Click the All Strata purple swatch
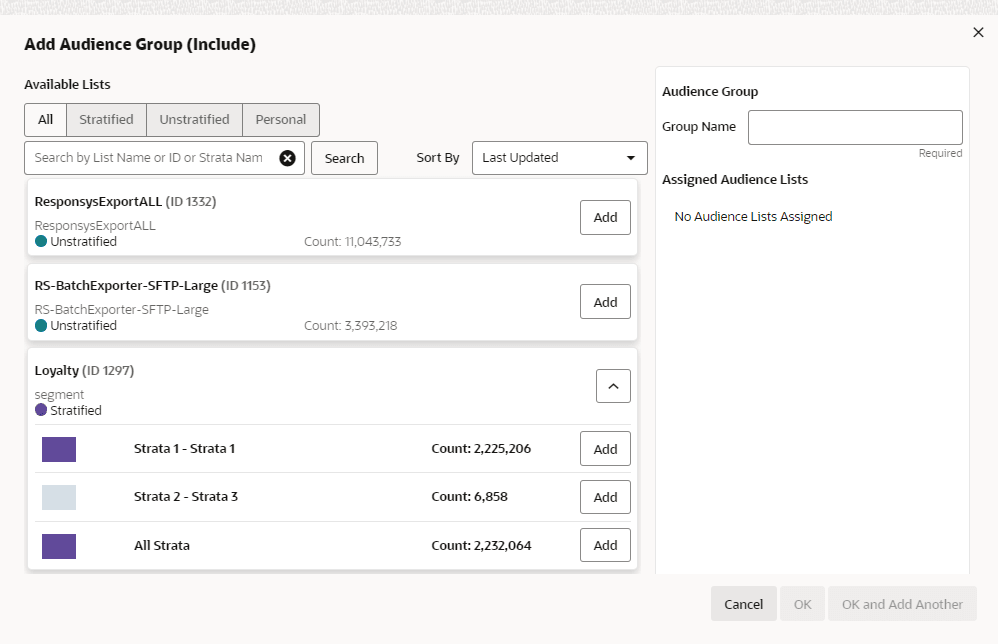The width and height of the screenshot is (998, 644). click(59, 546)
